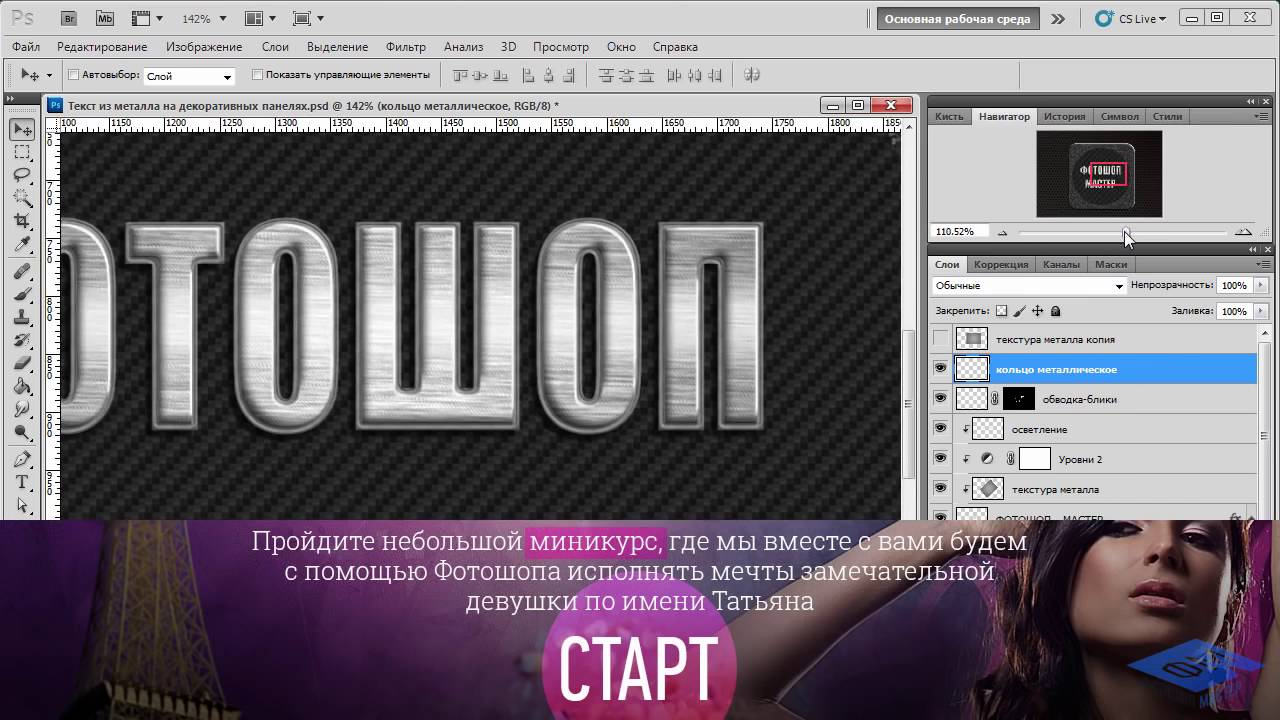The image size is (1280, 720).
Task: Expand the workspace chevron list
Action: click(x=1058, y=19)
